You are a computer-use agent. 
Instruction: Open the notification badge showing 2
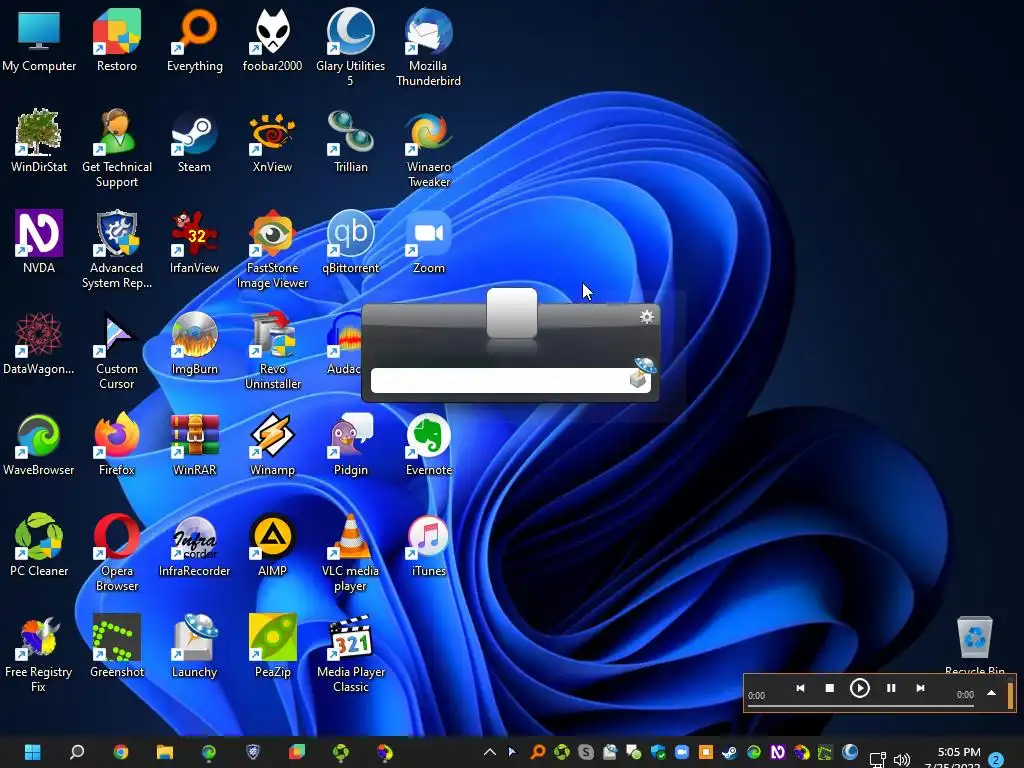996,759
